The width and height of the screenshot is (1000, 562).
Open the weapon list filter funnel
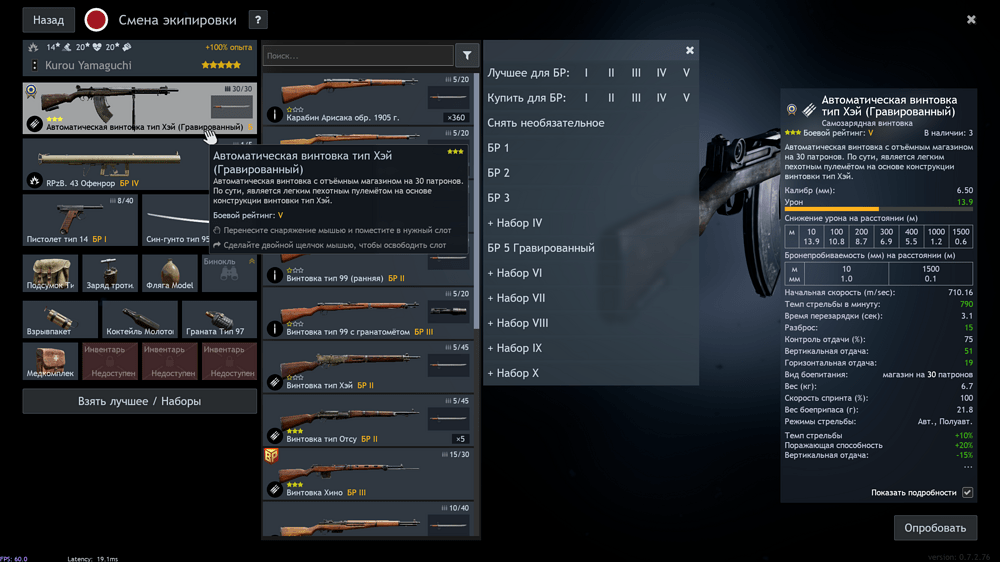point(467,56)
